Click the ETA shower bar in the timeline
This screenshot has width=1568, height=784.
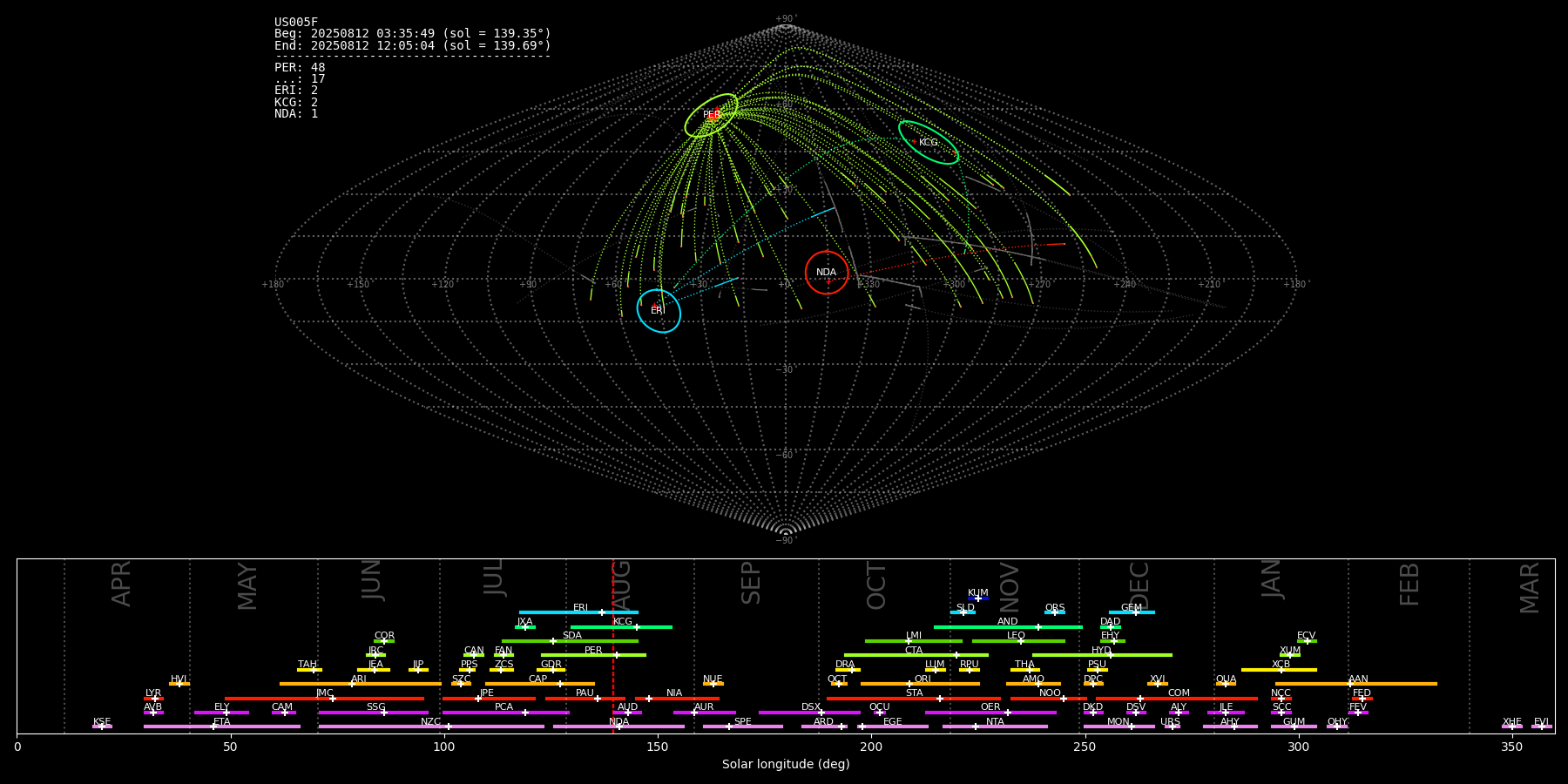(x=222, y=727)
